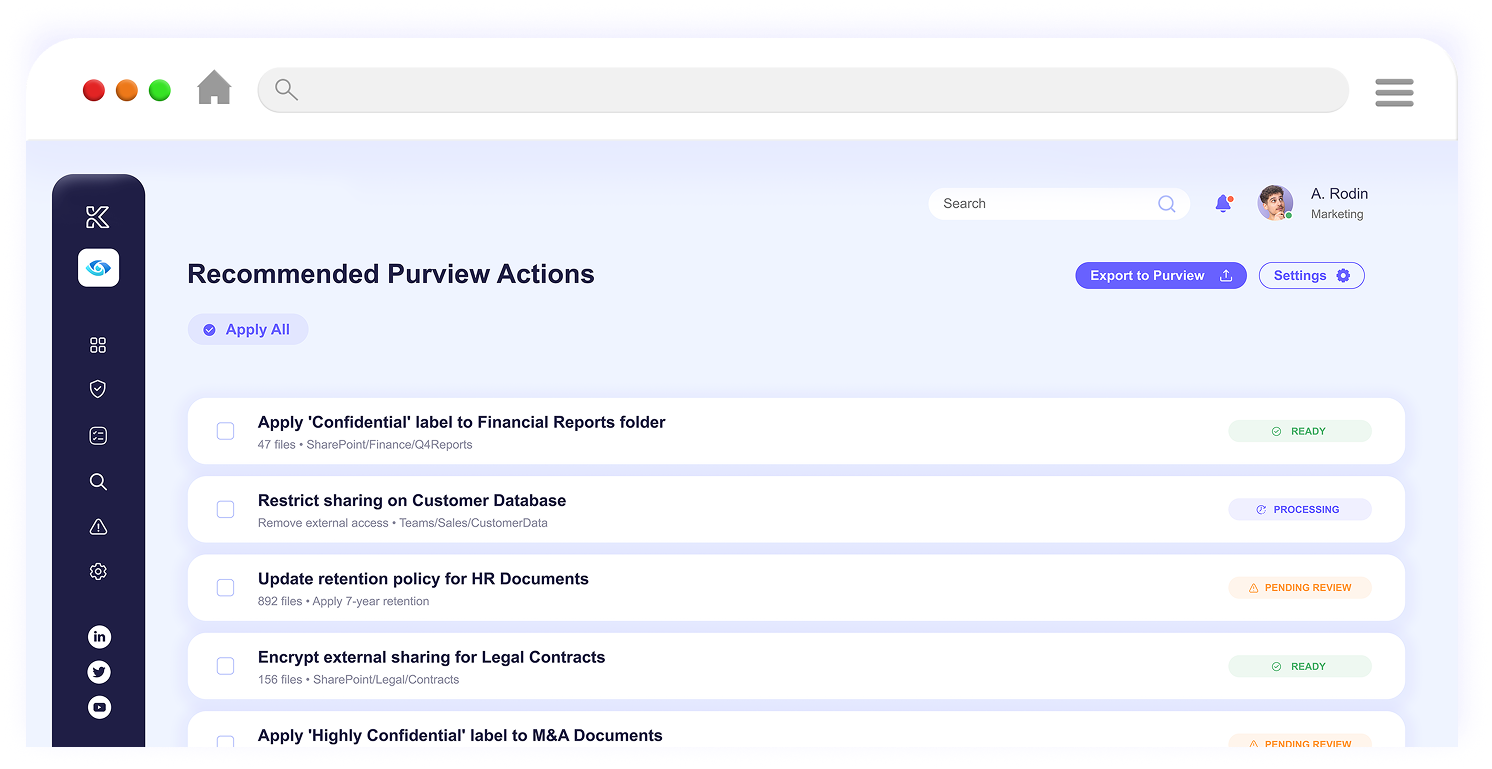Viewport: 1492px width, 769px height.
Task: Click the Export to Purview button
Action: 1160,276
